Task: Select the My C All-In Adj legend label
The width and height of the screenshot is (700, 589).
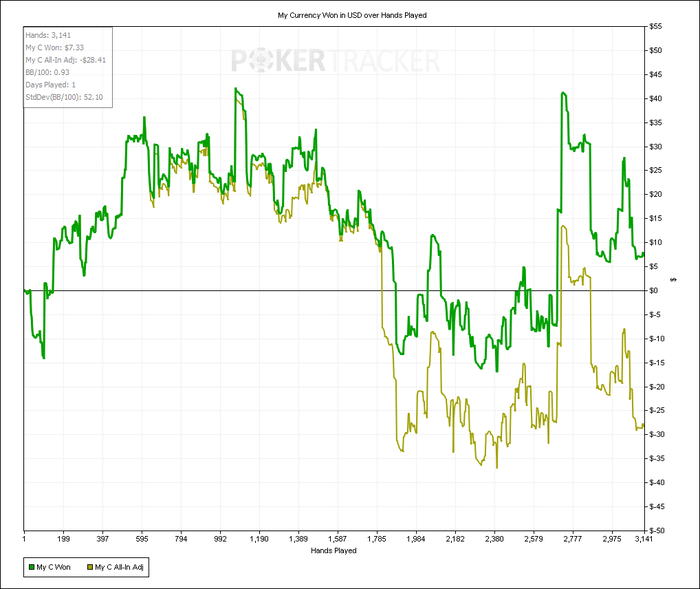Action: (x=119, y=567)
